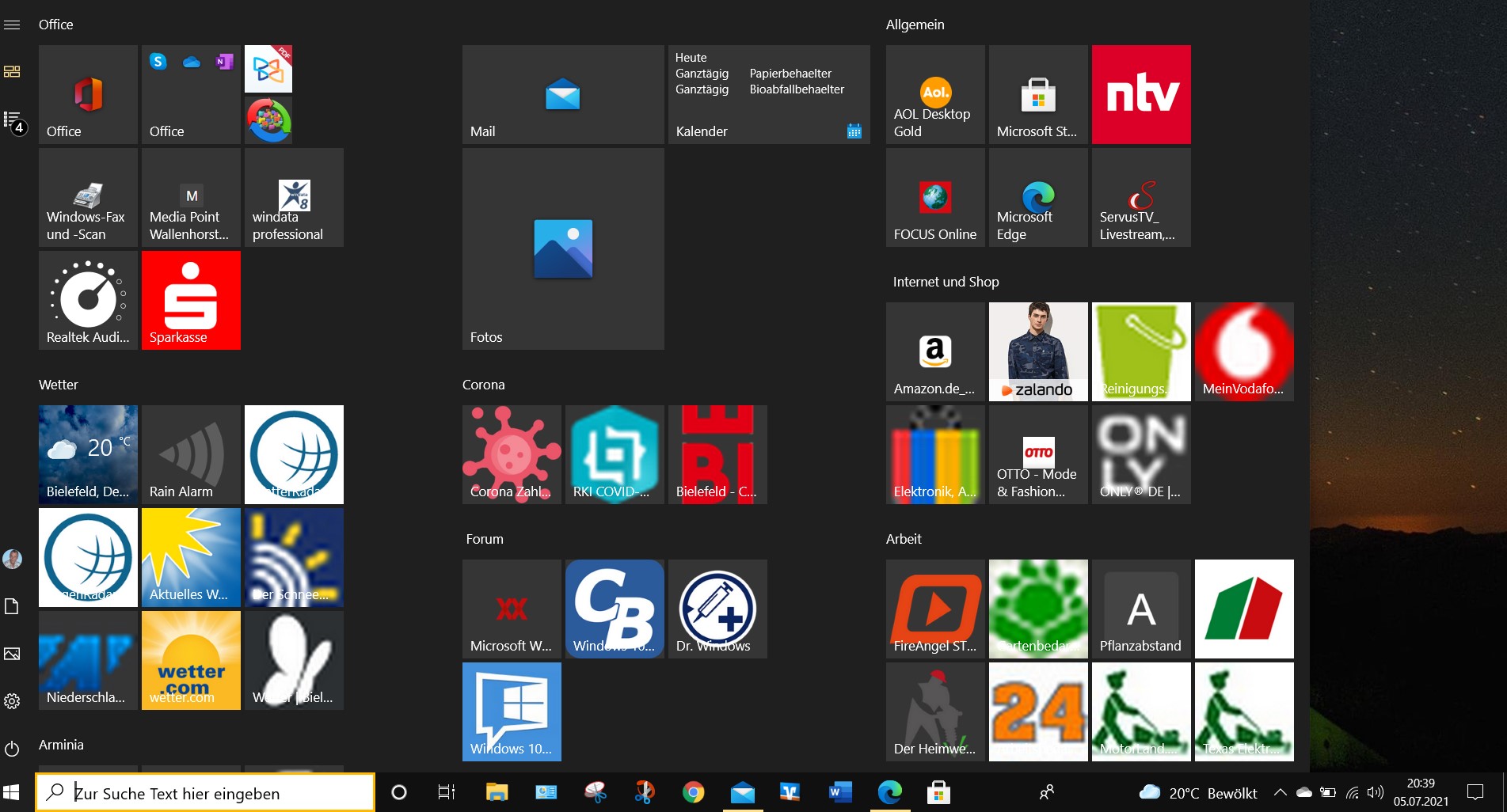Open the zalando tile
Image resolution: width=1507 pixels, height=812 pixels.
(x=1038, y=351)
